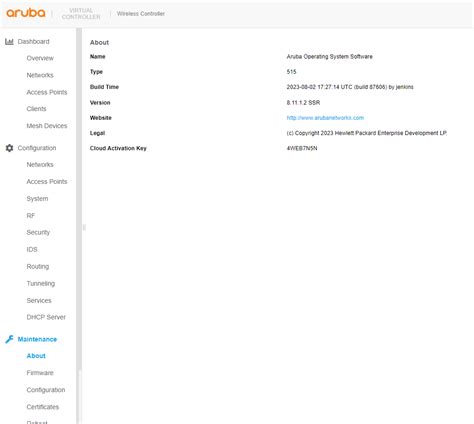Click the Aruba logo
The height and width of the screenshot is (424, 474).
pos(26,13)
